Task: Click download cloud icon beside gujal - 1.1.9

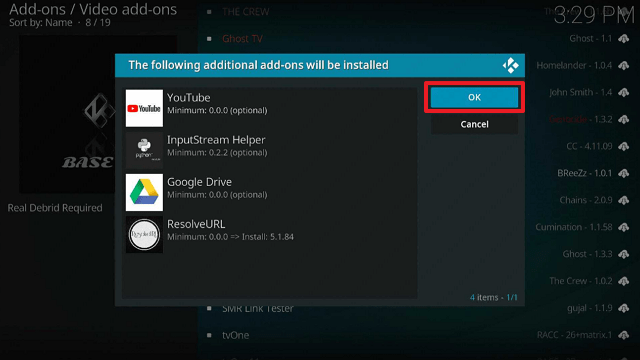Action: pos(623,308)
